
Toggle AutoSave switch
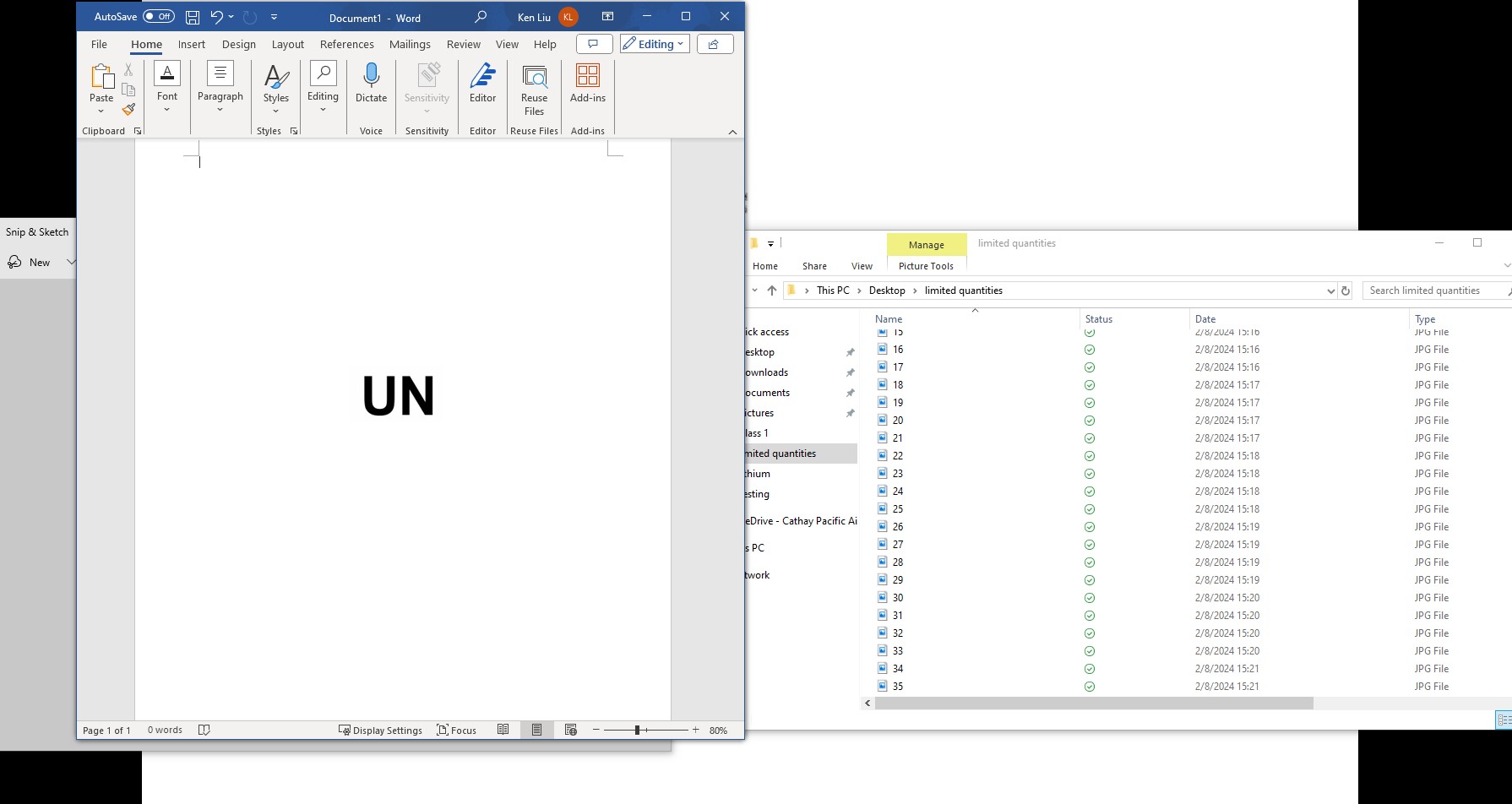point(158,17)
